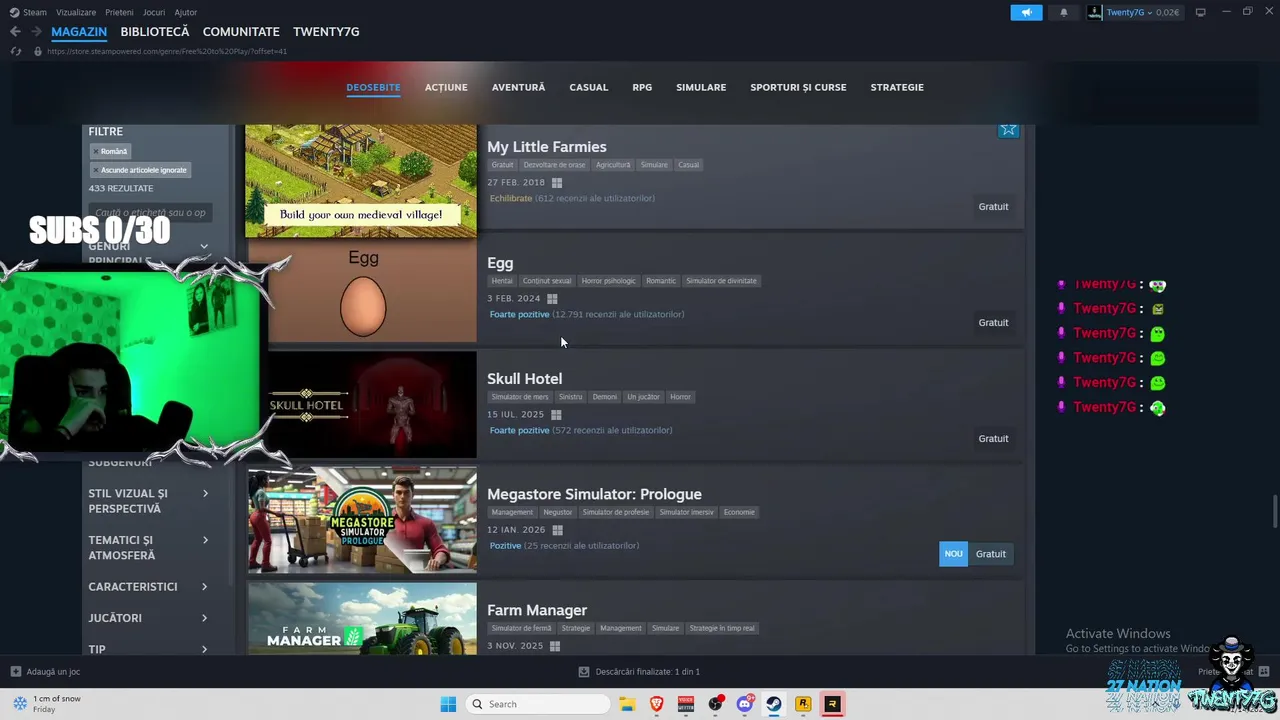The height and width of the screenshot is (720, 1280).
Task: Select the Aventură genre tab
Action: pyautogui.click(x=518, y=87)
